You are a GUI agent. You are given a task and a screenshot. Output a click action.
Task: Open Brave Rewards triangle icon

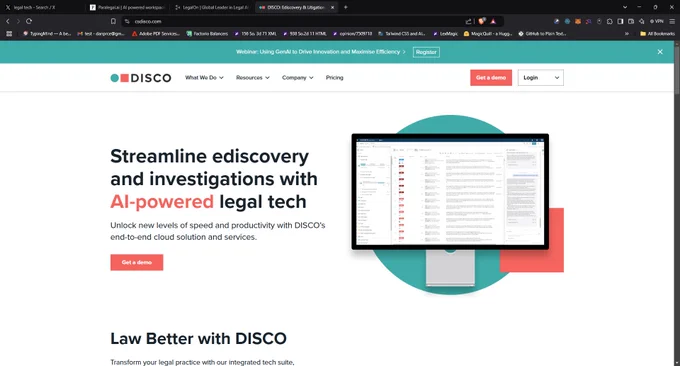click(493, 21)
